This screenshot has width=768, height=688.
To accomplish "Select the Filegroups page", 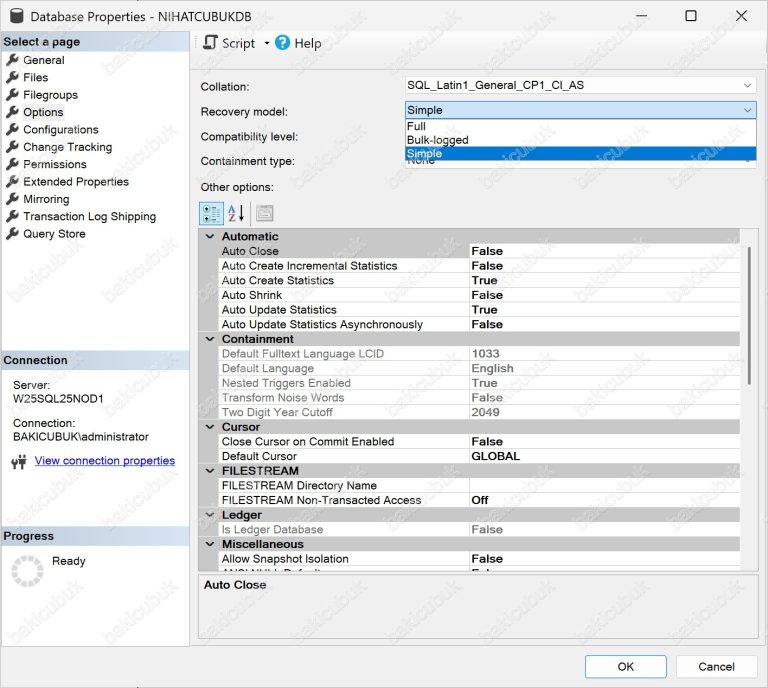I will click(50, 95).
